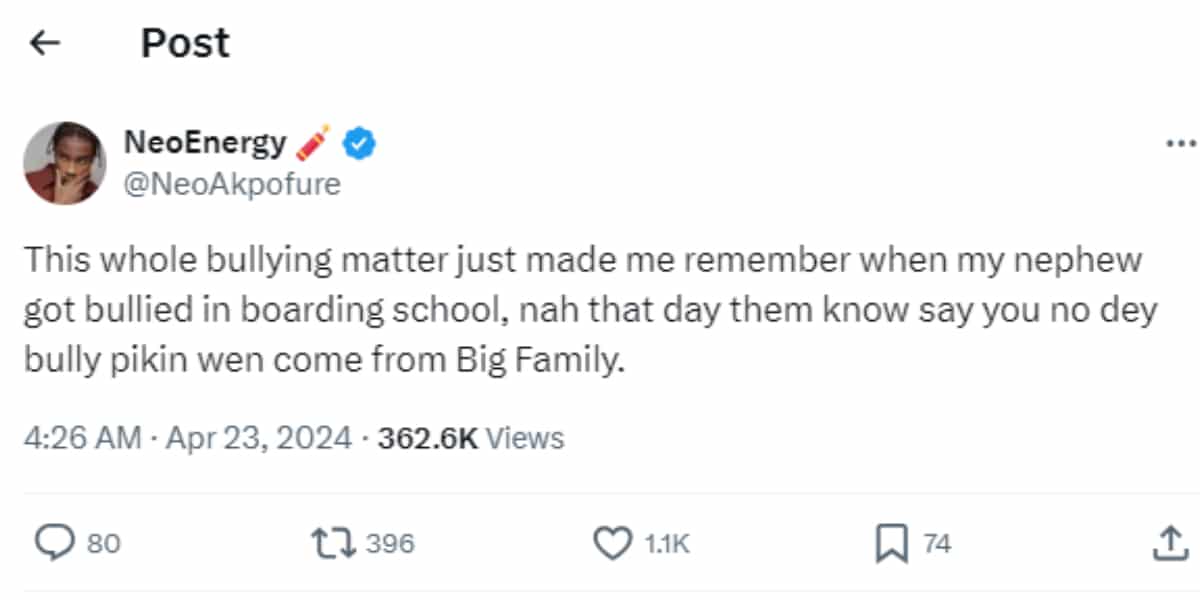Click the 1.1K likes count
Screen dimensions: 1200x600
tap(666, 543)
